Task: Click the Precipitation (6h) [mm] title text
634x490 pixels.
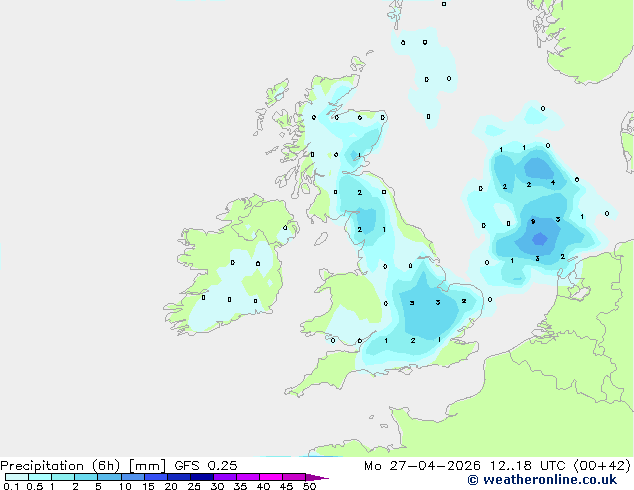Action: [83, 466]
